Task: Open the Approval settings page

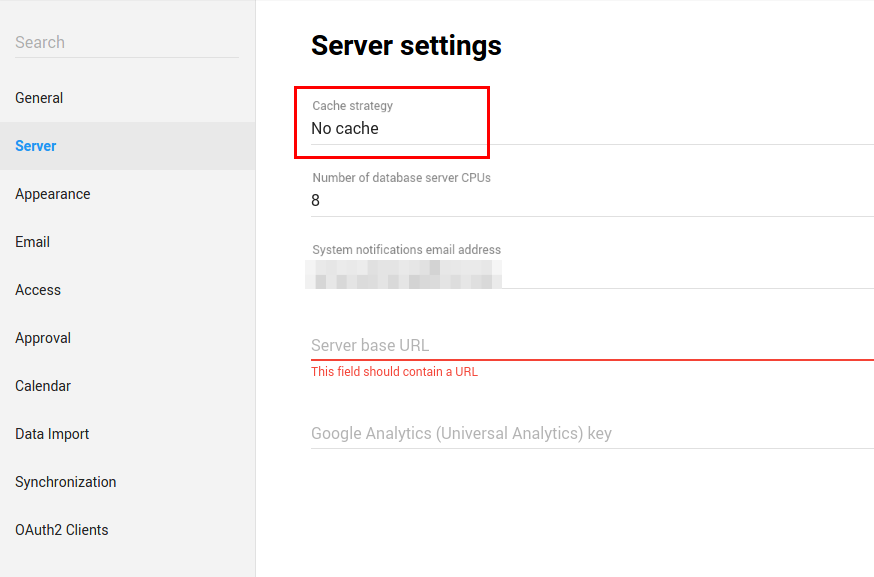Action: (43, 338)
